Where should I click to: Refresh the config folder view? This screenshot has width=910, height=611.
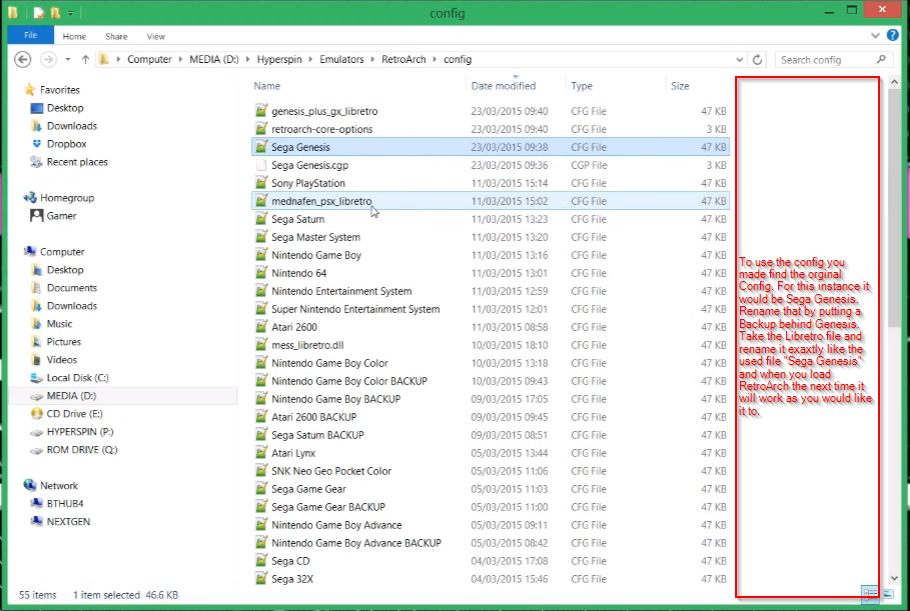click(x=758, y=60)
